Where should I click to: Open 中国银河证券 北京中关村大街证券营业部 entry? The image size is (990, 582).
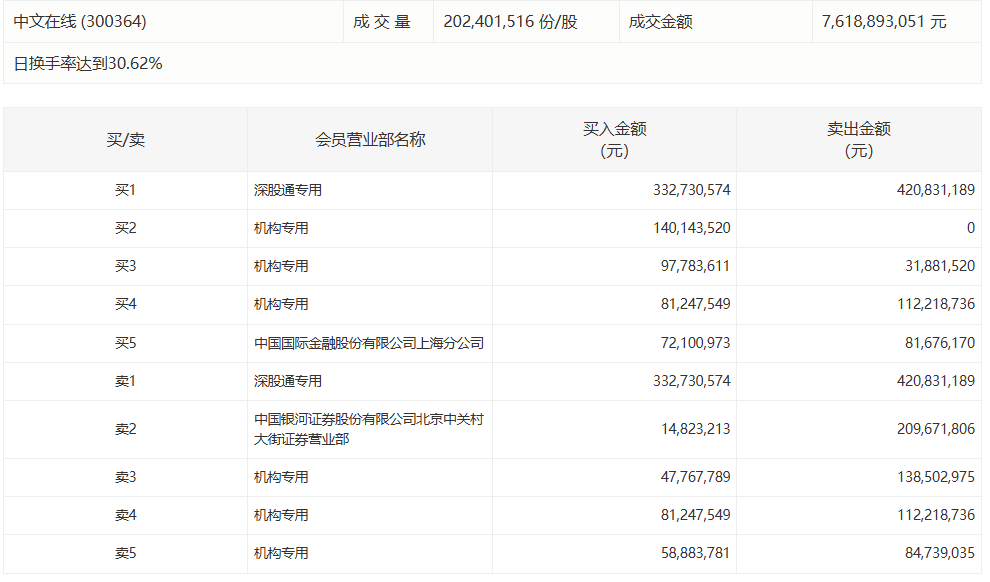369,429
